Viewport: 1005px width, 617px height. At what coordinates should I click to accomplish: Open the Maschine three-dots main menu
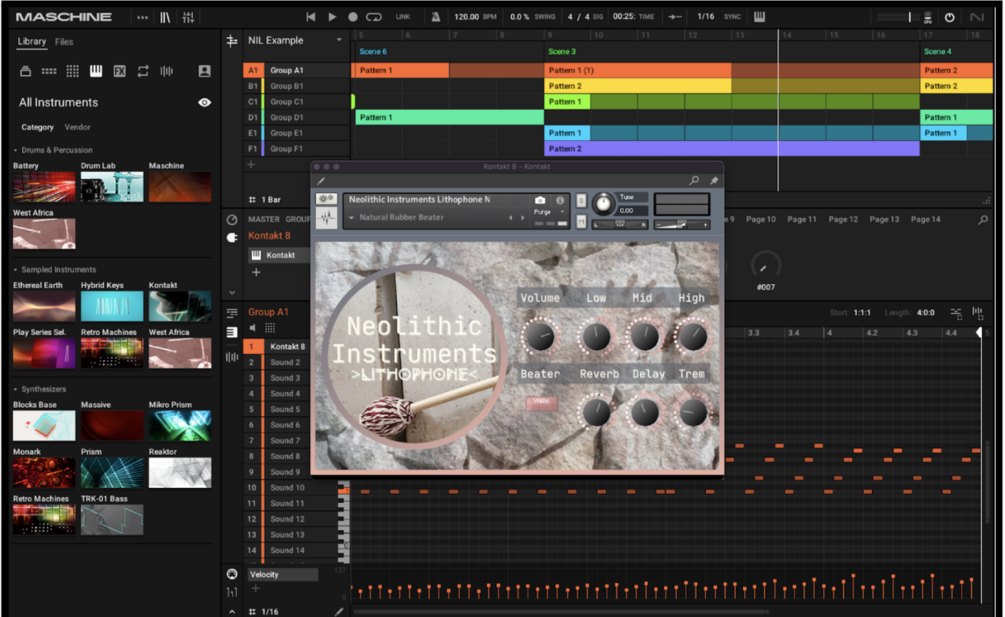[x=142, y=17]
